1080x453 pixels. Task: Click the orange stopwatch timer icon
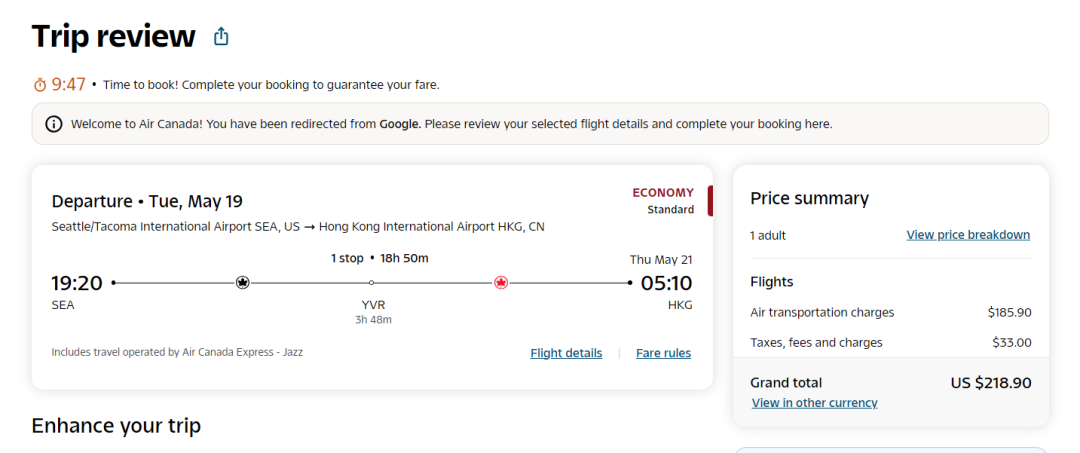40,85
